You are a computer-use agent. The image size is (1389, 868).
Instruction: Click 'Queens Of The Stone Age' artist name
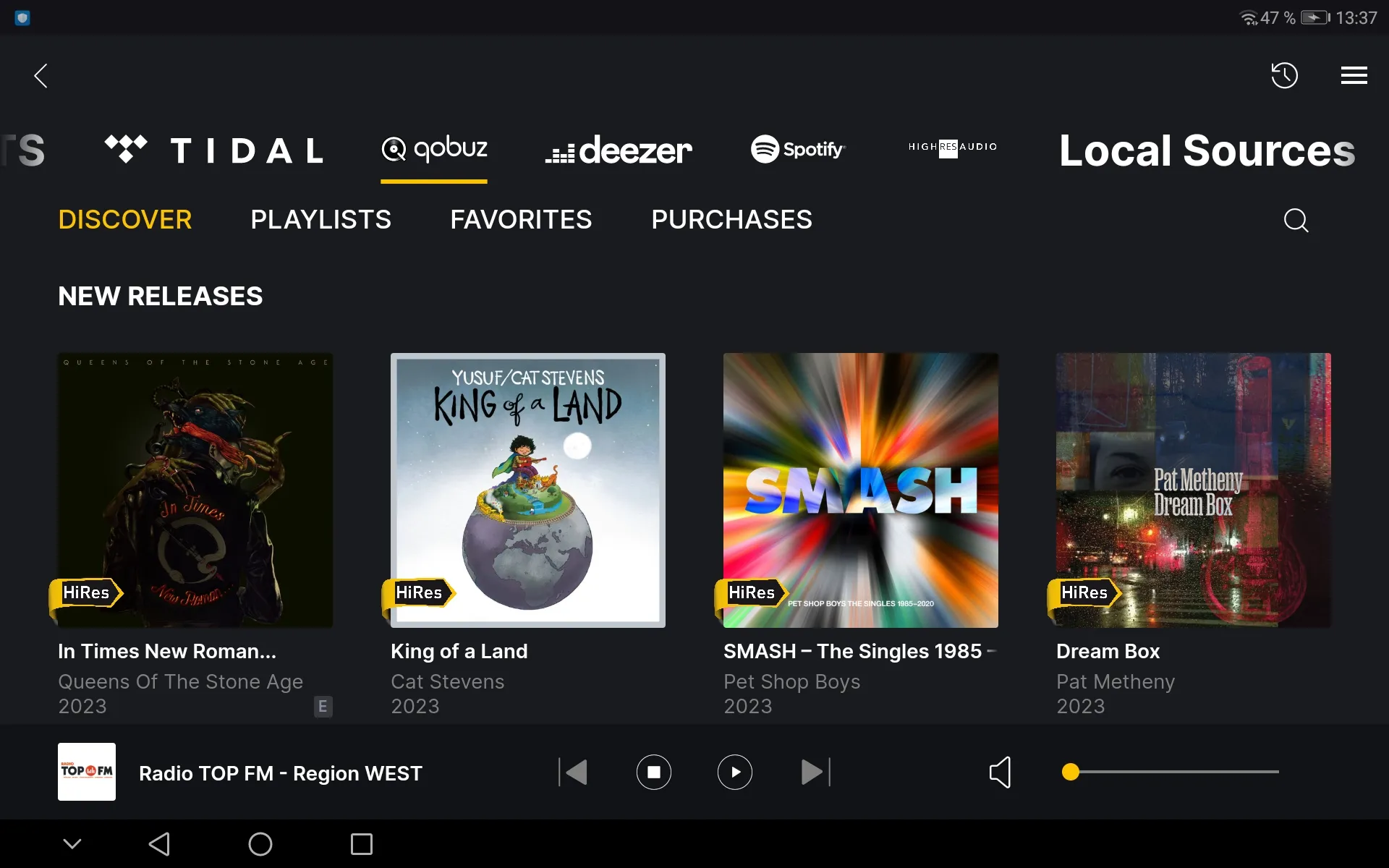pyautogui.click(x=180, y=681)
